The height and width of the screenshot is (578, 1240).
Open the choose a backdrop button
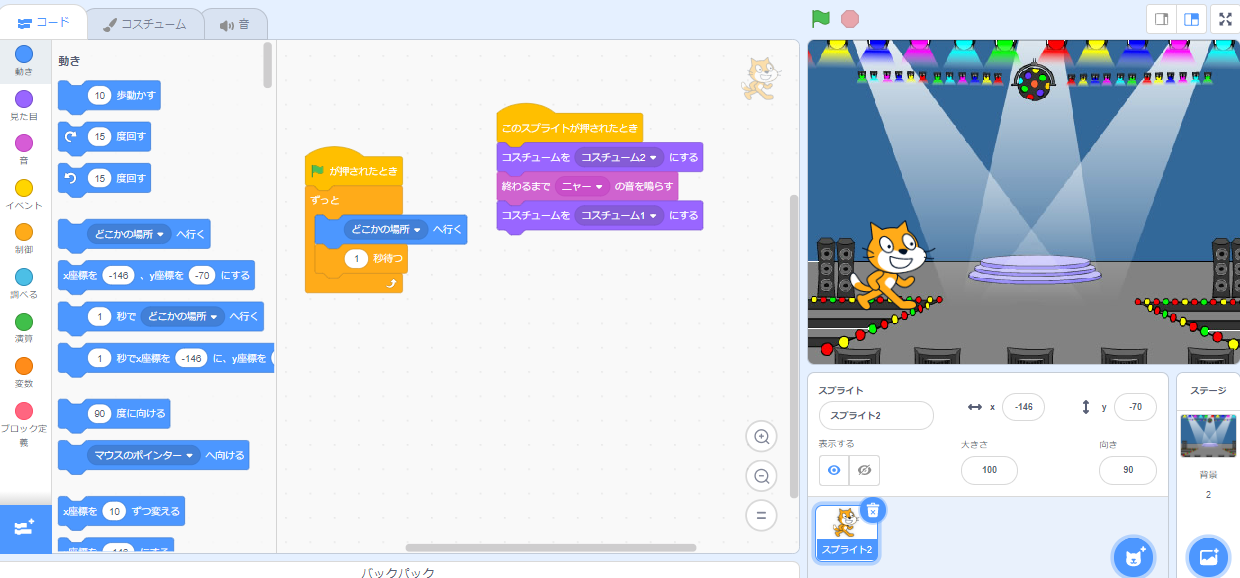tap(1207, 557)
